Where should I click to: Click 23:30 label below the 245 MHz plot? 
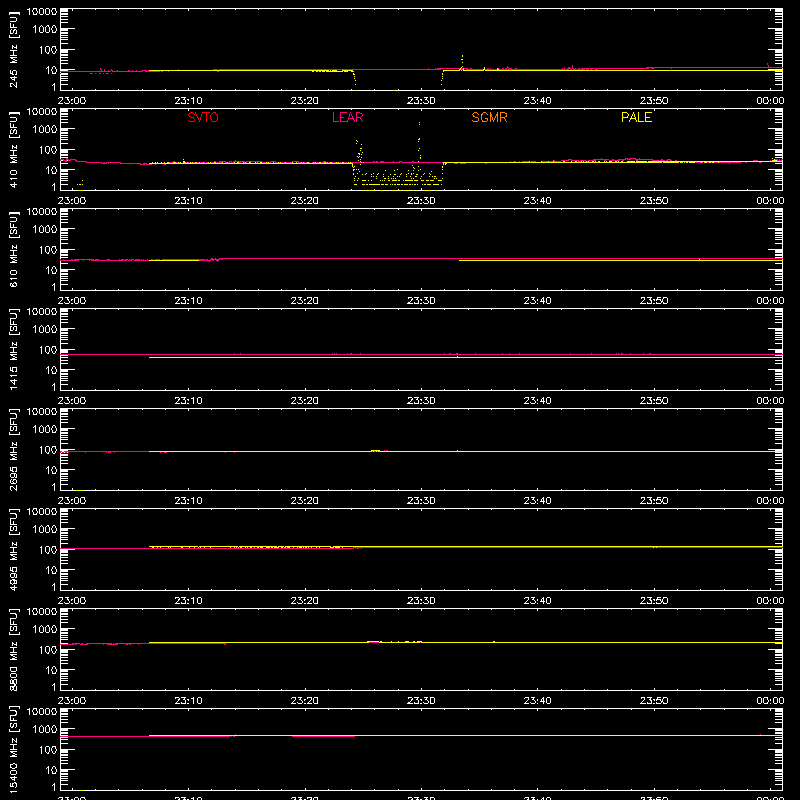[421, 101]
